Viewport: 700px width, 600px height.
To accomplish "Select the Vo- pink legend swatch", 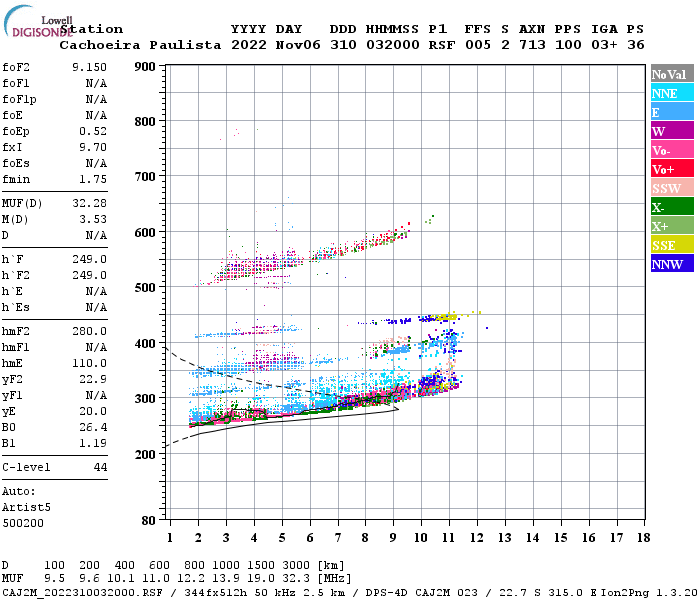I will pyautogui.click(x=672, y=150).
